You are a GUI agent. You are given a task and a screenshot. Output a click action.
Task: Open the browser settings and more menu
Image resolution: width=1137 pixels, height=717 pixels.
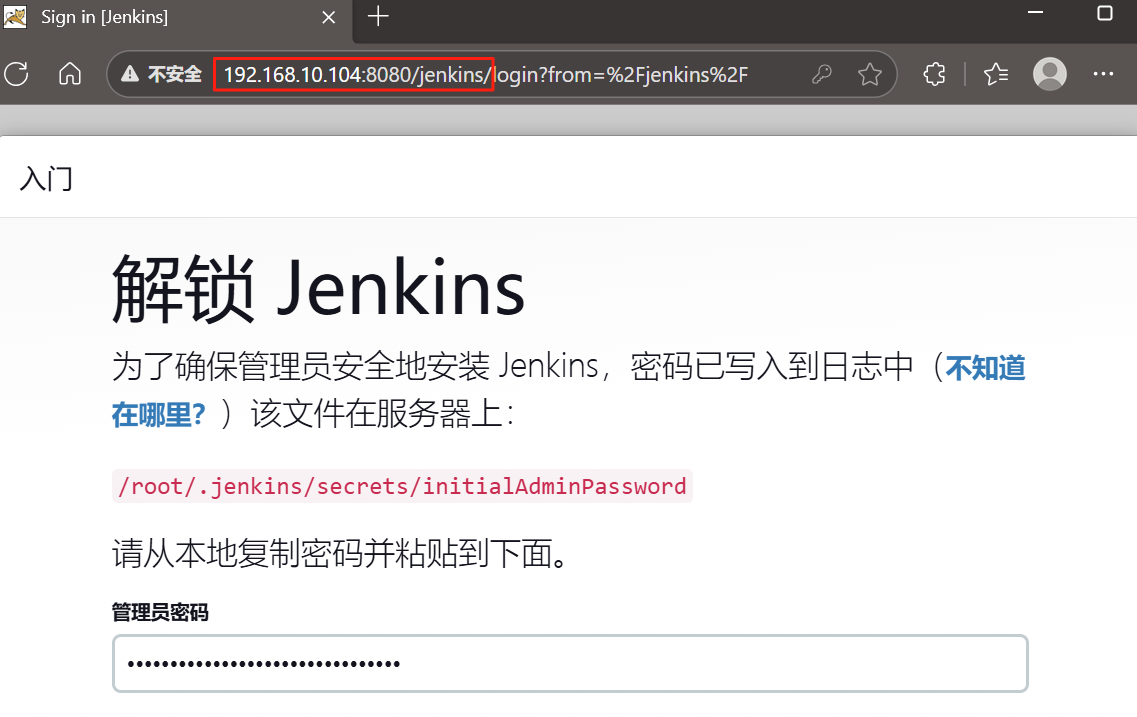click(x=1103, y=74)
